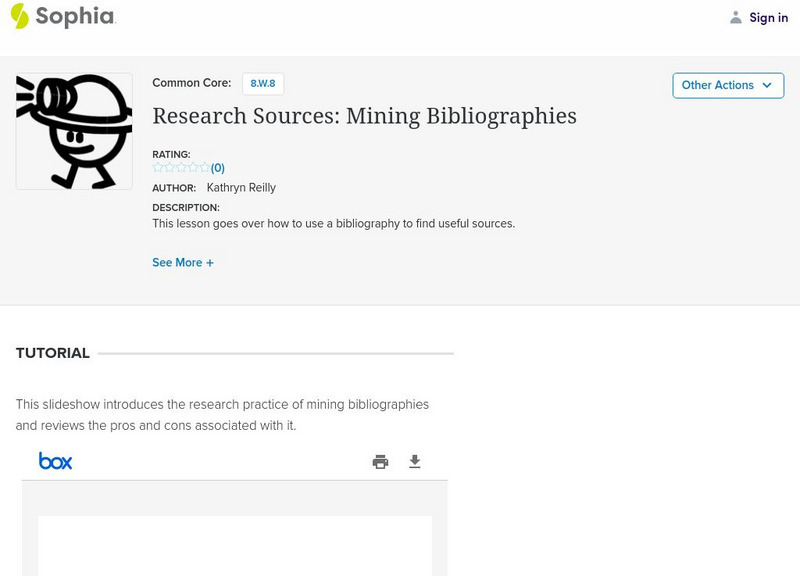800x576 pixels.
Task: Rate the lesson one star
Action: (158, 168)
